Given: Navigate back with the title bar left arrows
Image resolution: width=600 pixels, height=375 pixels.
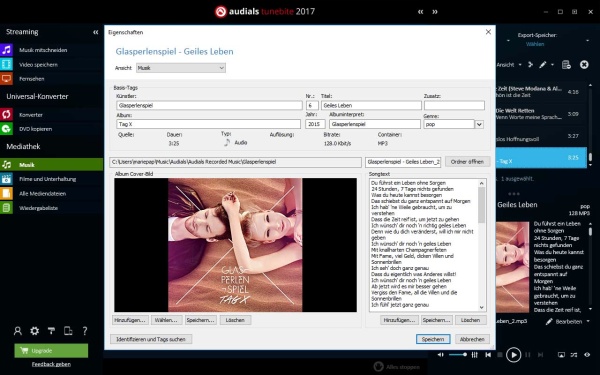Looking at the screenshot, I should pos(421,11).
